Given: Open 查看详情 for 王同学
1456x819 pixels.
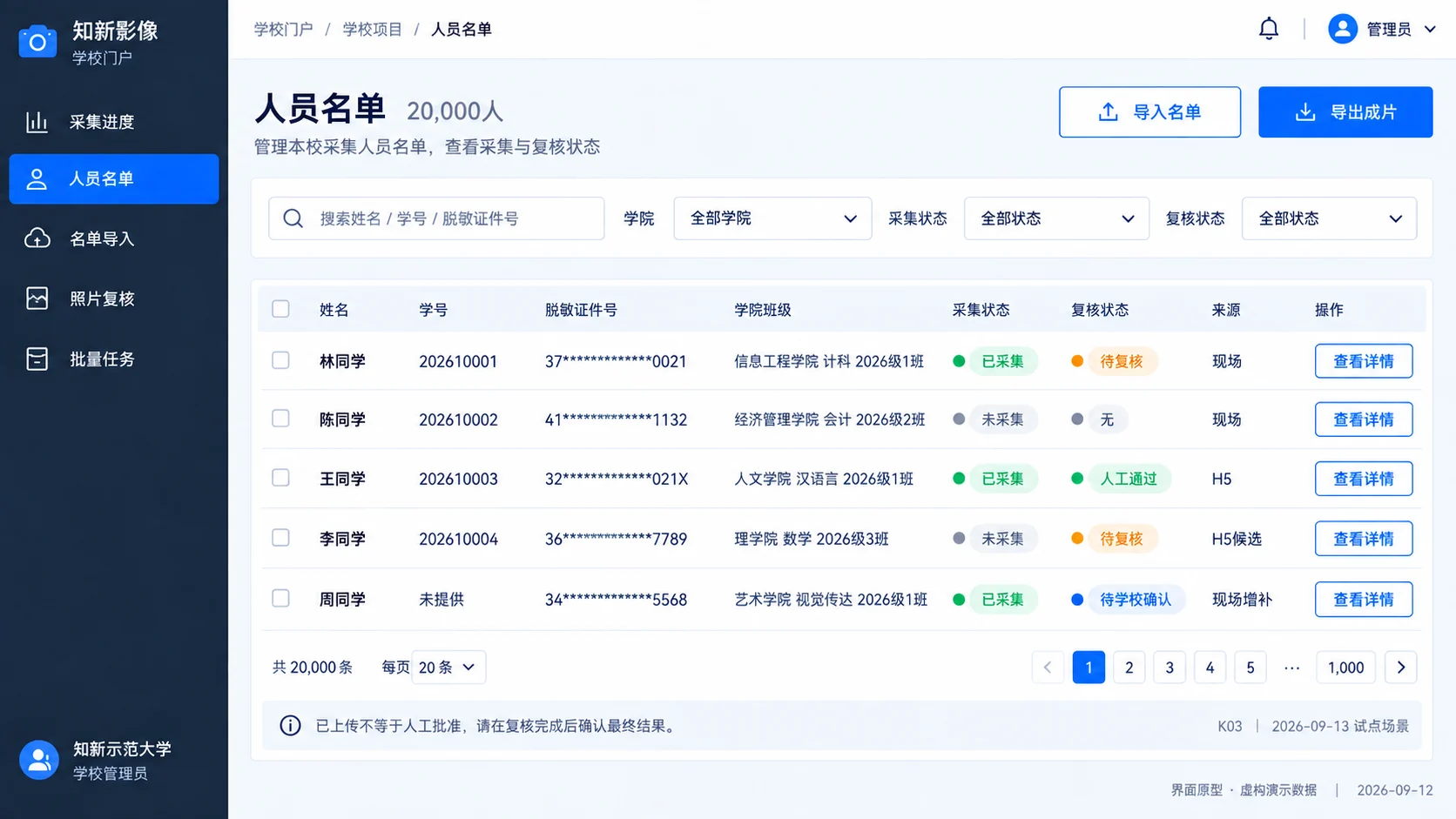Looking at the screenshot, I should point(1364,479).
